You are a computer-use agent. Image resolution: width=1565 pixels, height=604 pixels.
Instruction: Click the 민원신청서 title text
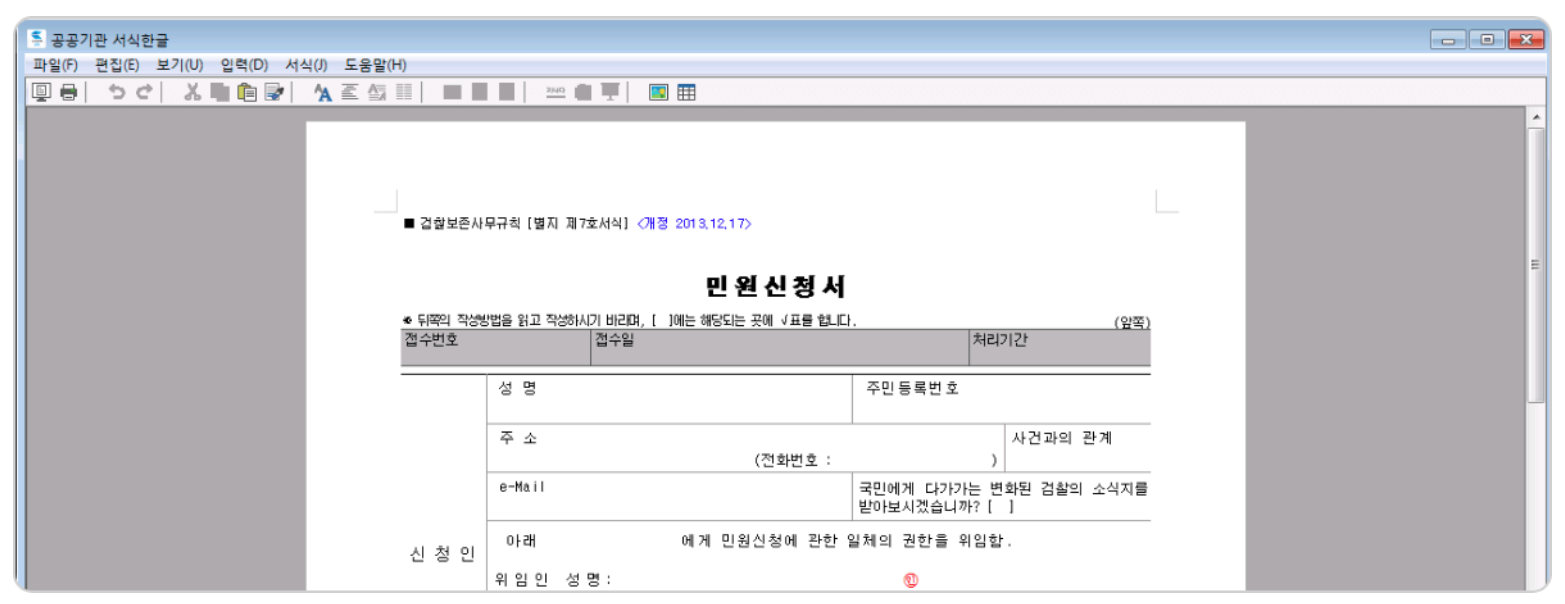click(776, 287)
